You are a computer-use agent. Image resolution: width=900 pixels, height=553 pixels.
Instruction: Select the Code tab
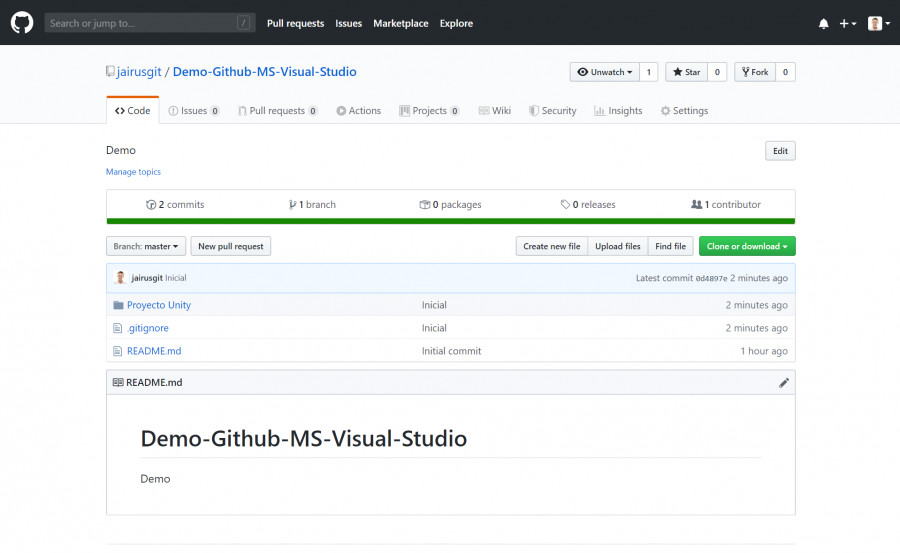pos(133,110)
